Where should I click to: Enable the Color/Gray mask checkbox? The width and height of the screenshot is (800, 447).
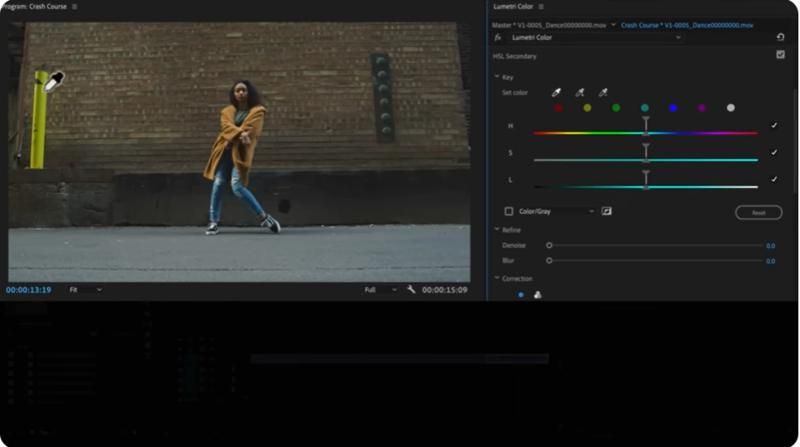coord(508,211)
